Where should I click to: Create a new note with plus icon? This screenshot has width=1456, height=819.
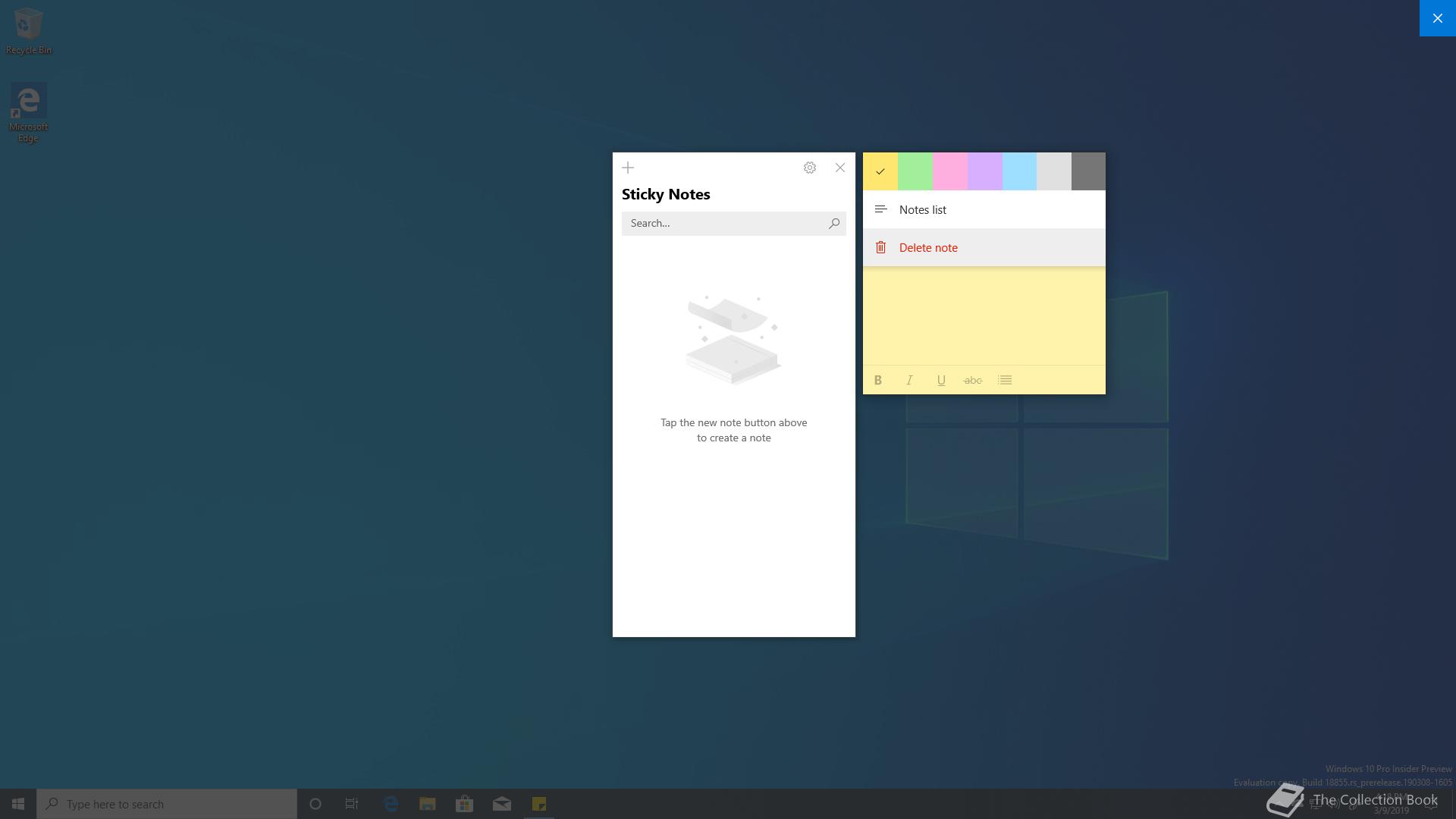628,168
